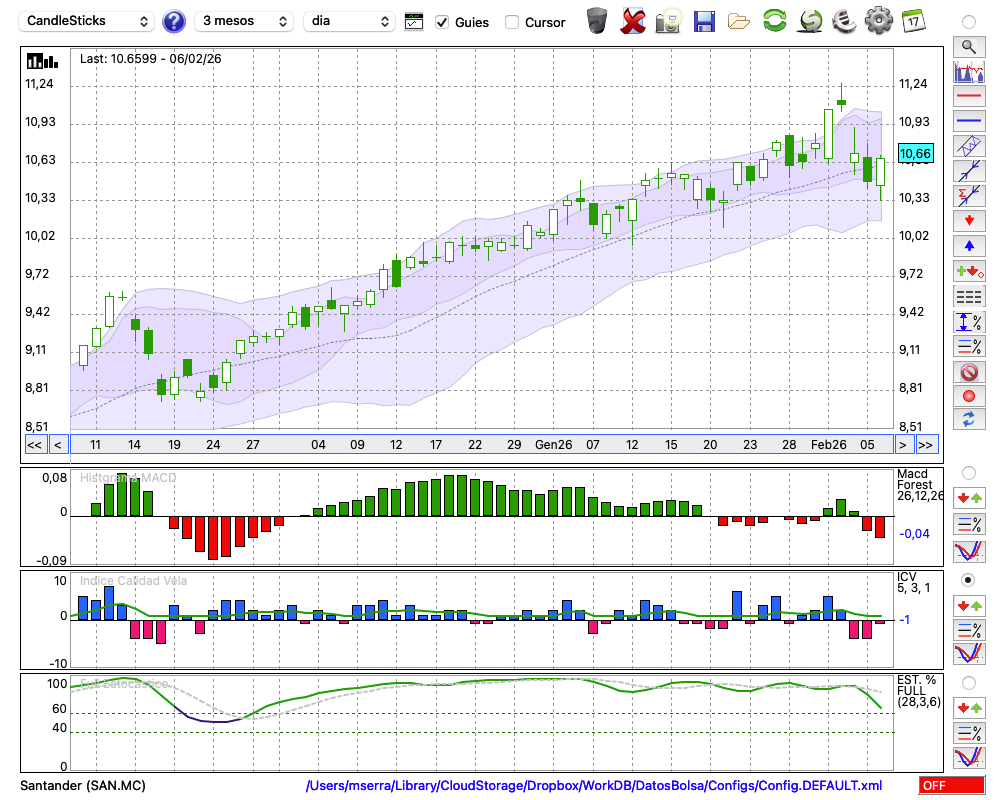Jump to the end with >> button

click(926, 445)
